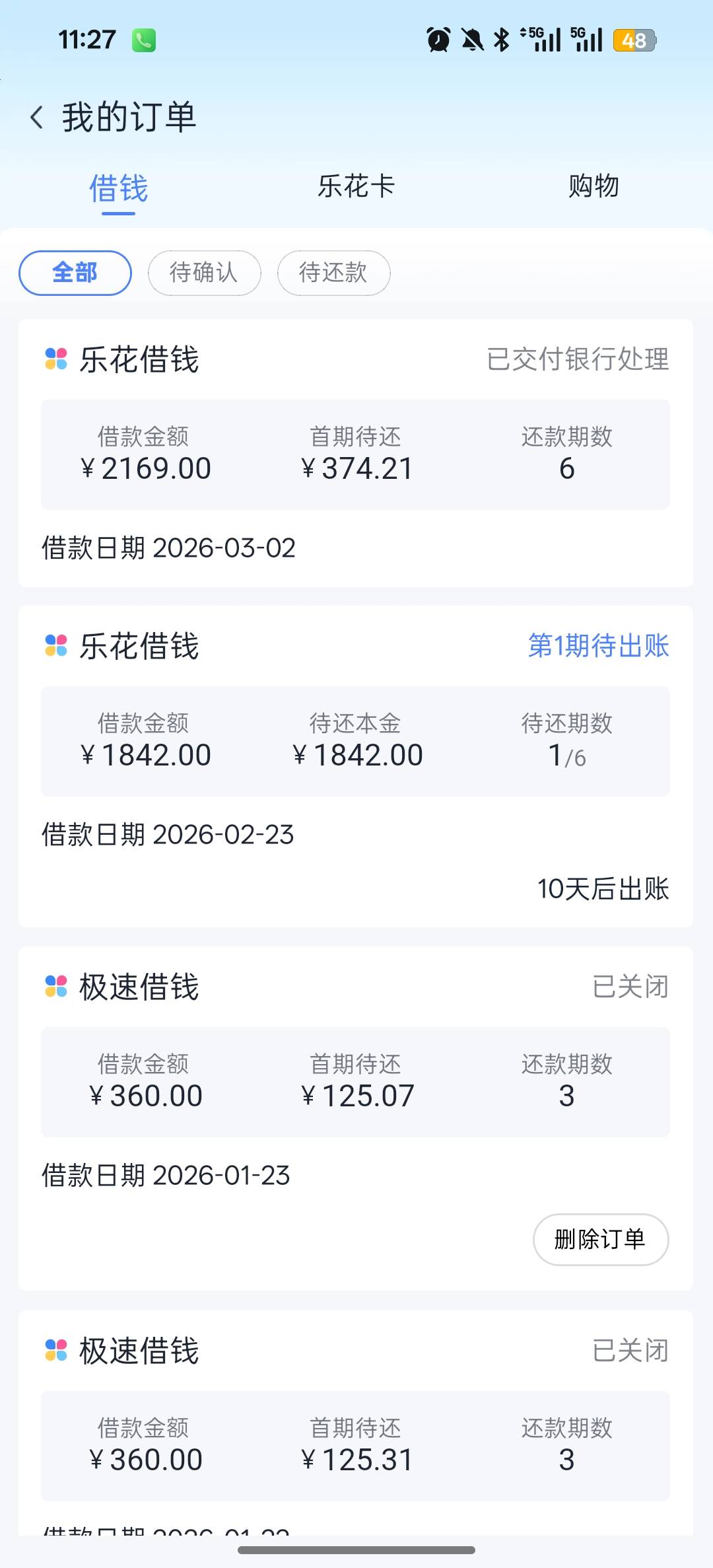The image size is (713, 1568).
Task: Switch to the 乐花卡 tab
Action: point(356,186)
